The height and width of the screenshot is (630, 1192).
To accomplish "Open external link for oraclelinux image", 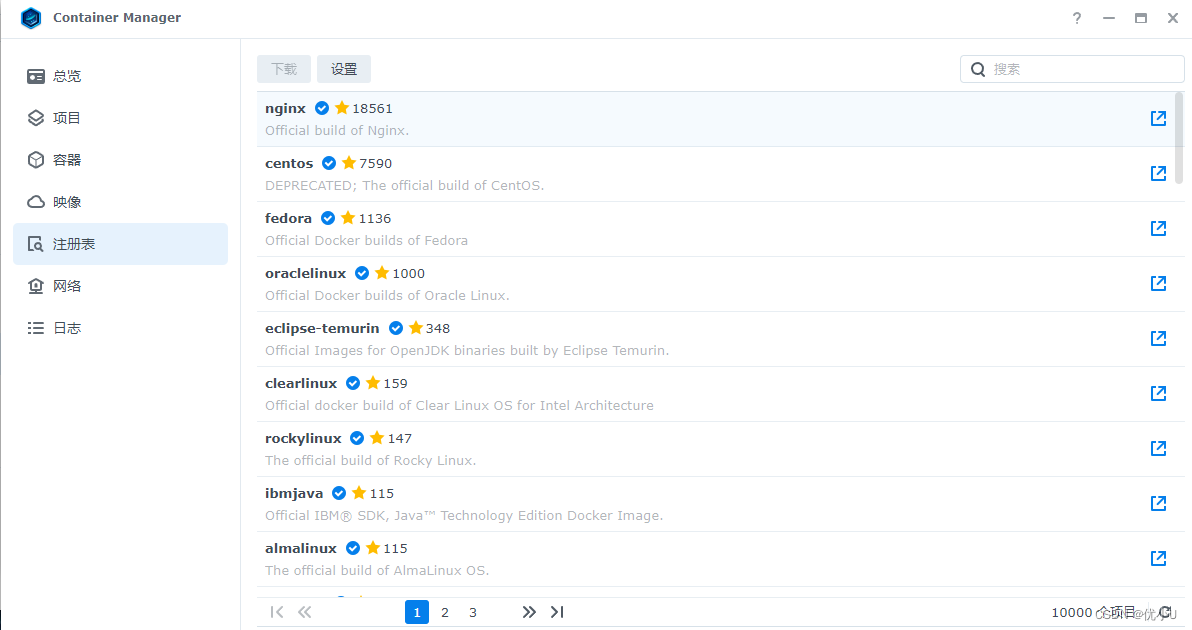I will point(1158,283).
